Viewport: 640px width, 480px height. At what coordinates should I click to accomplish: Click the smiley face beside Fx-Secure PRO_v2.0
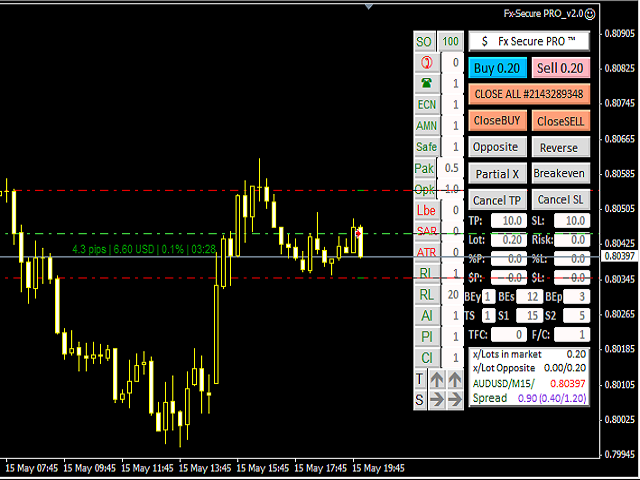(x=590, y=14)
